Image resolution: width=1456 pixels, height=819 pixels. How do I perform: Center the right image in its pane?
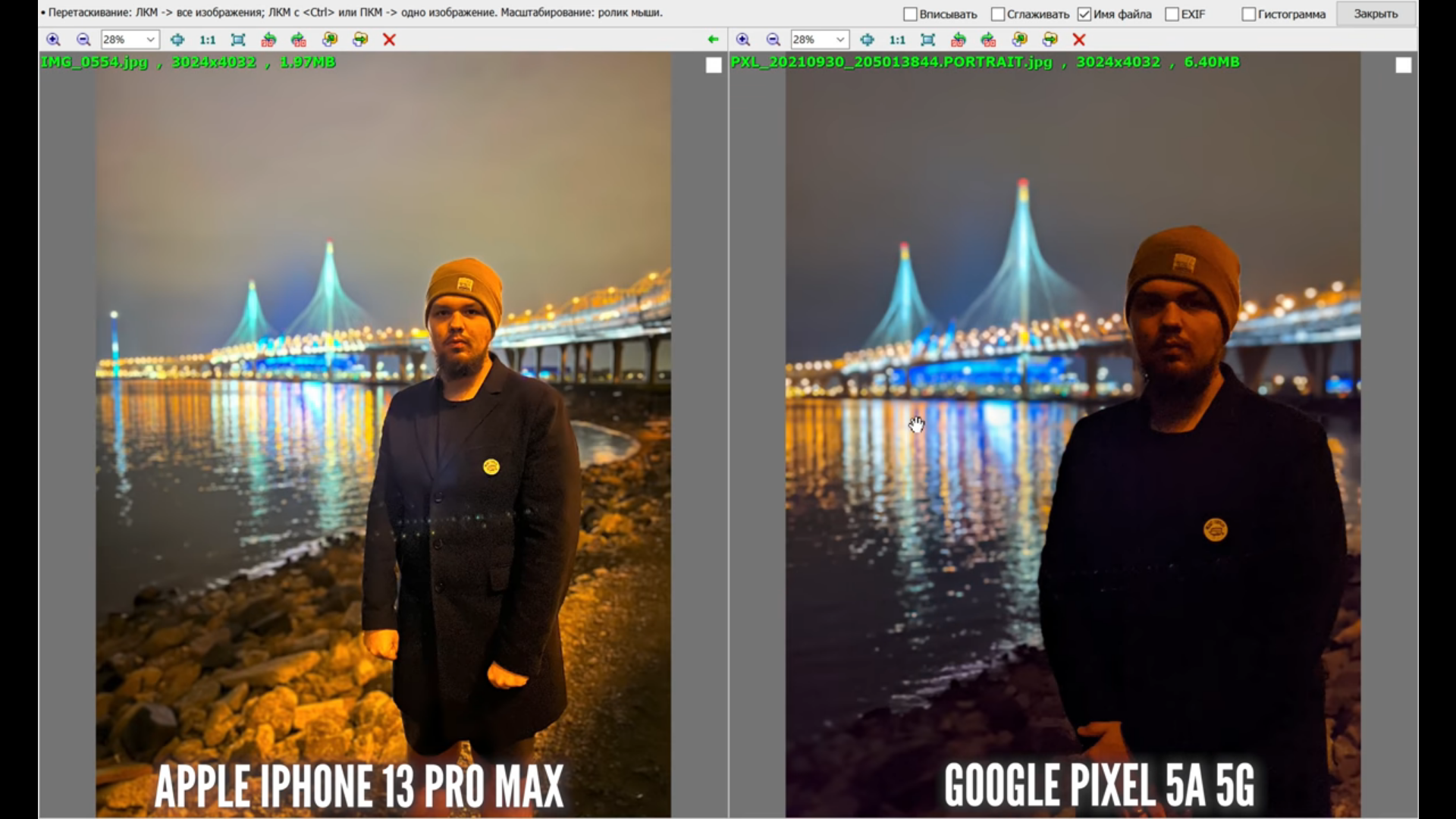[x=867, y=39]
